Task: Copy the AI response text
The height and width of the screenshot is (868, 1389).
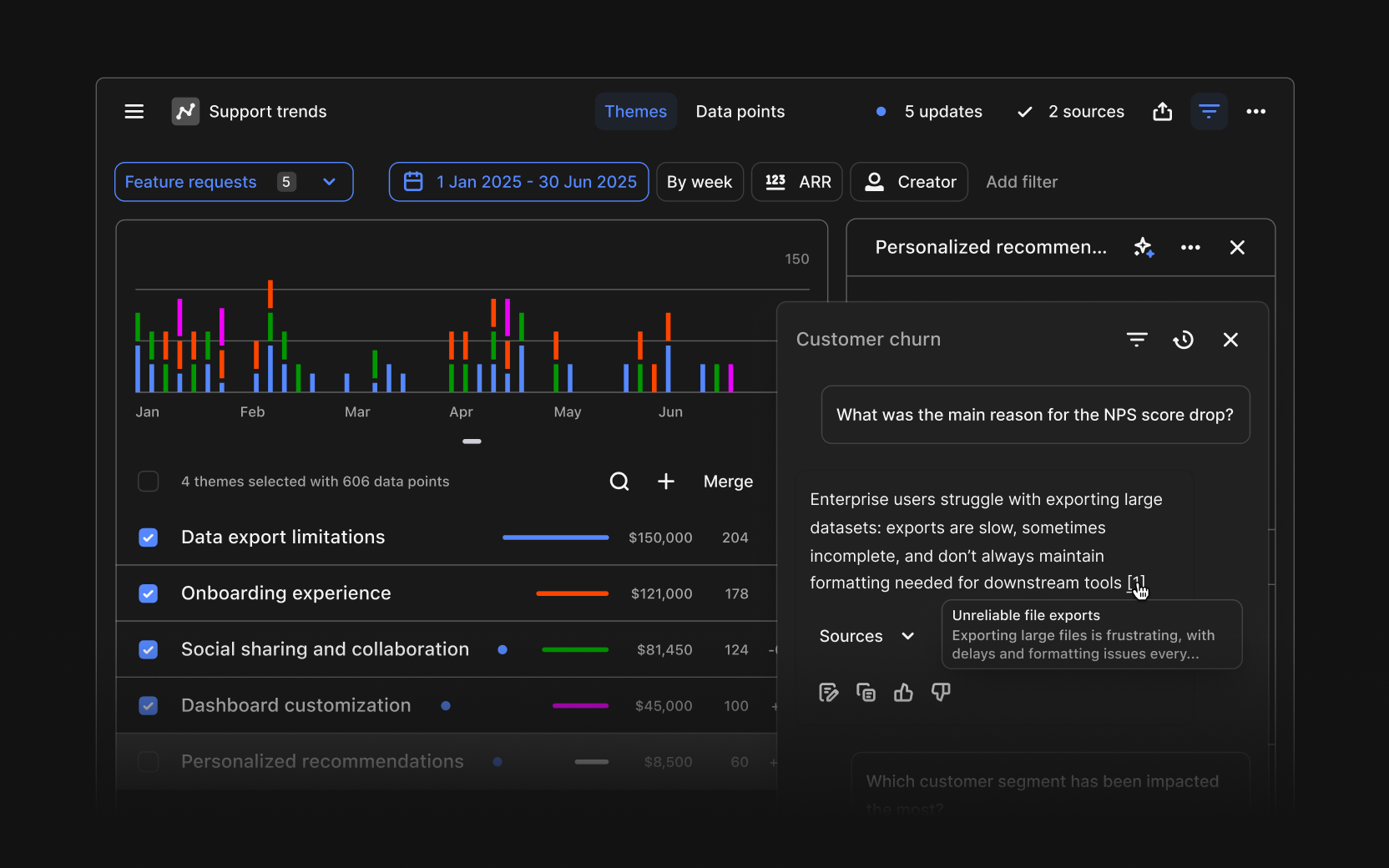Action: tap(866, 693)
